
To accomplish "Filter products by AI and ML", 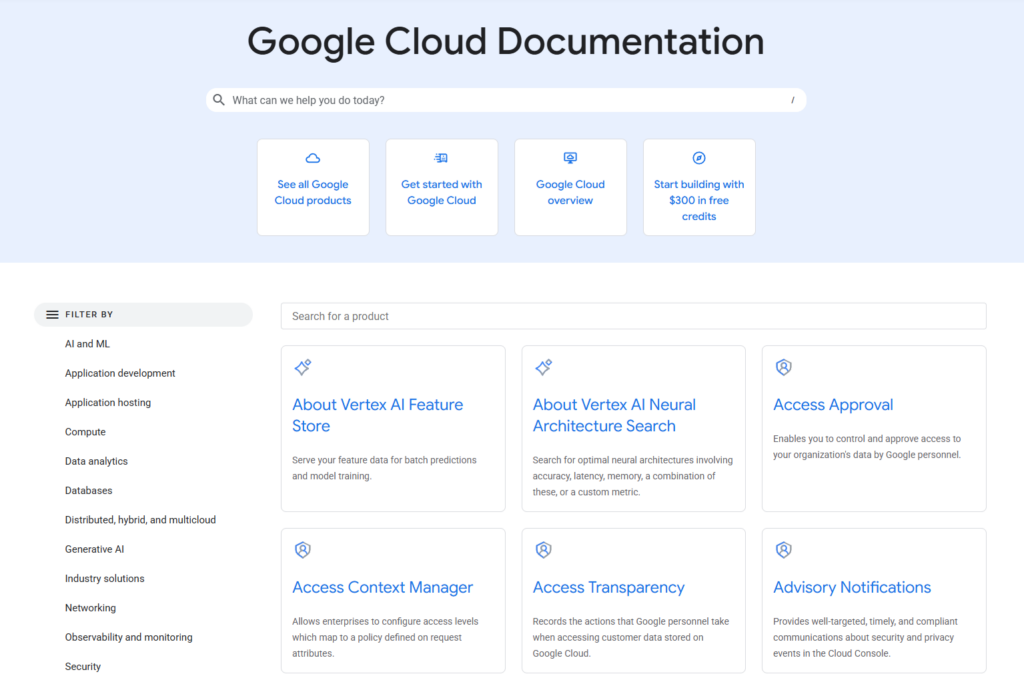I will (x=88, y=344).
